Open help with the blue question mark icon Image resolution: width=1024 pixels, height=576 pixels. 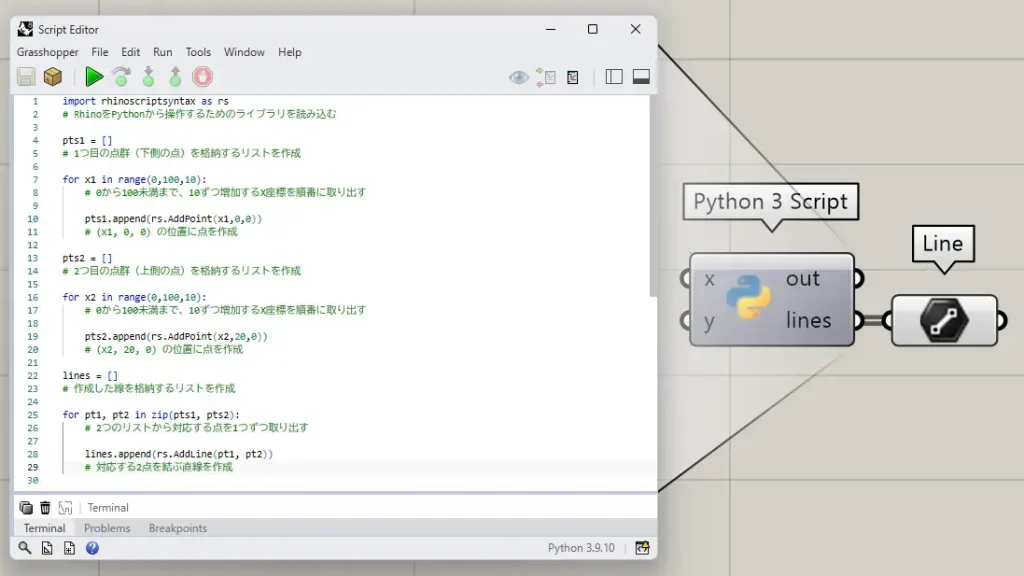[x=92, y=548]
